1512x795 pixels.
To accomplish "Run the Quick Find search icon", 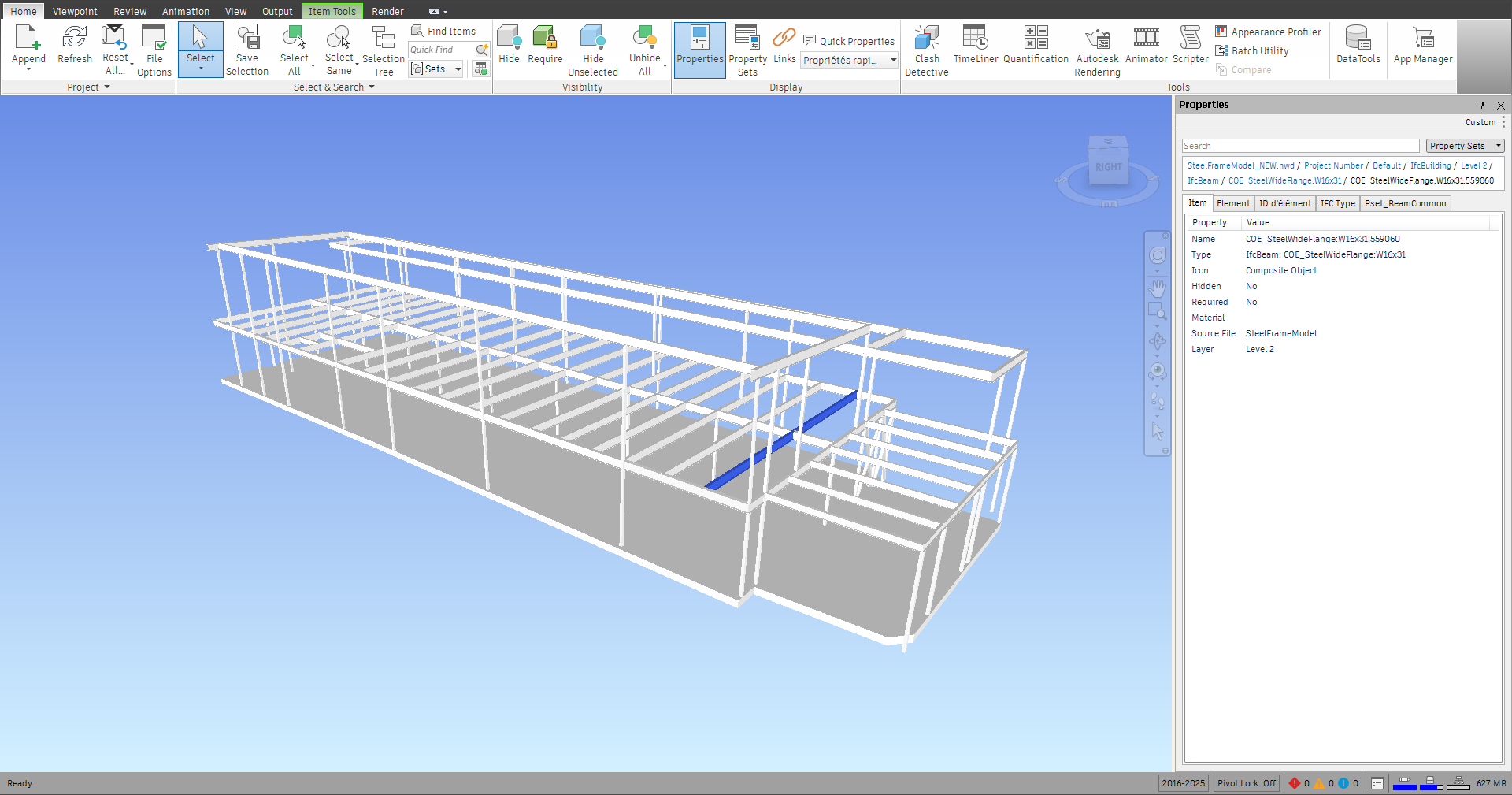I will pos(482,50).
